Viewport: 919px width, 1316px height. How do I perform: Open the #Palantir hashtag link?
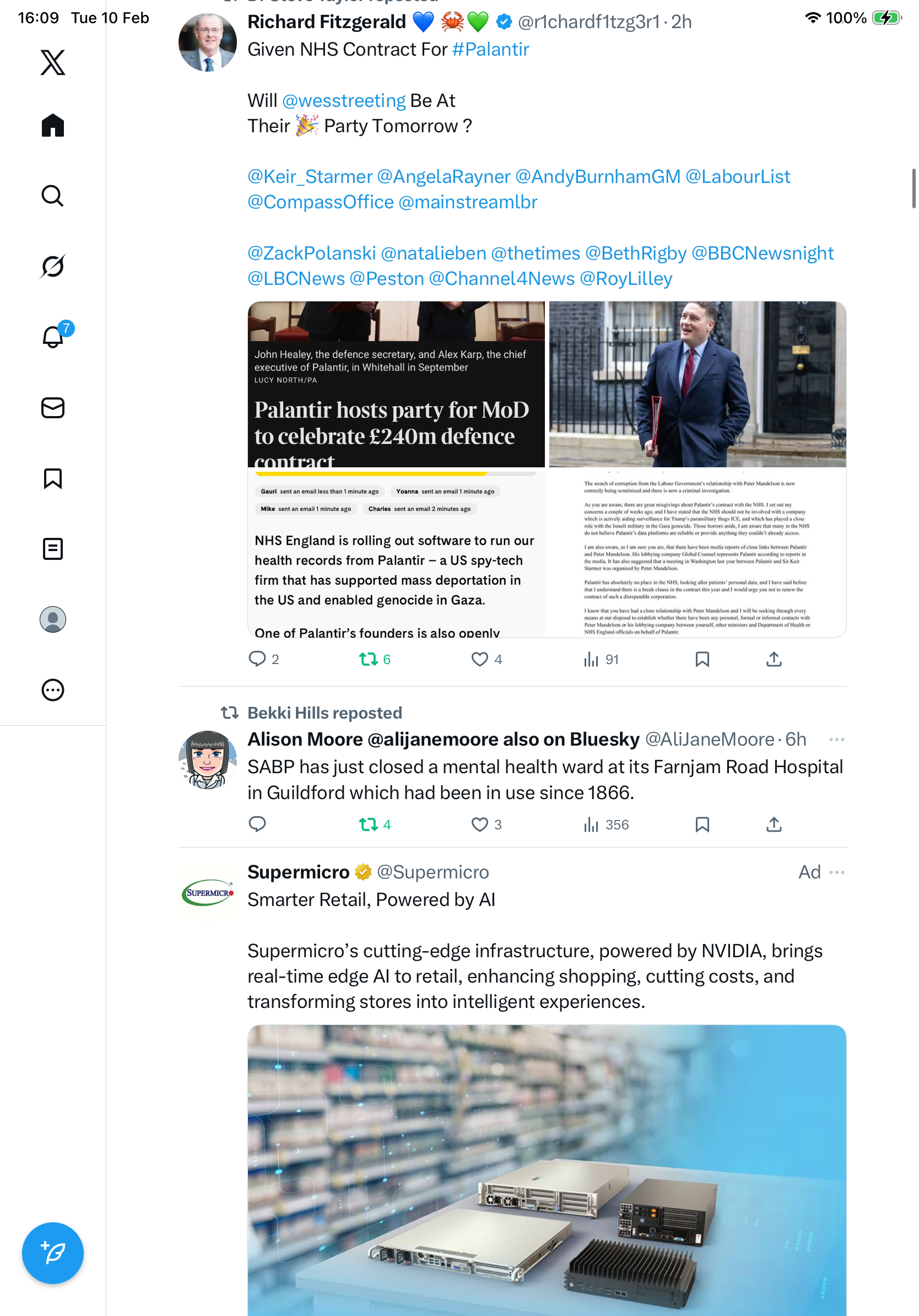tap(490, 49)
